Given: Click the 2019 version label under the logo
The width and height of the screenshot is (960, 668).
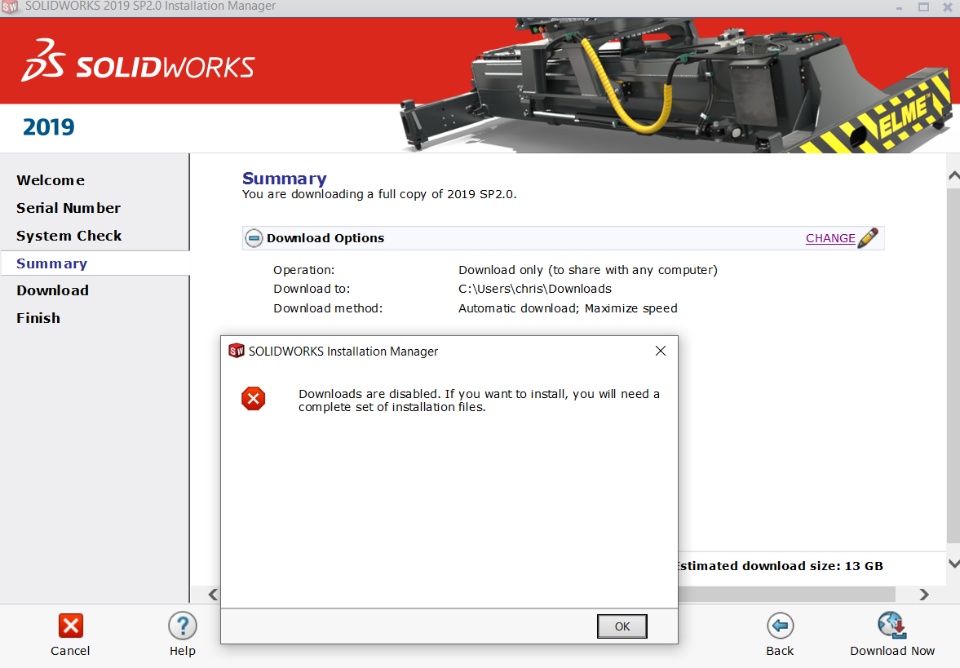Looking at the screenshot, I should point(48,127).
